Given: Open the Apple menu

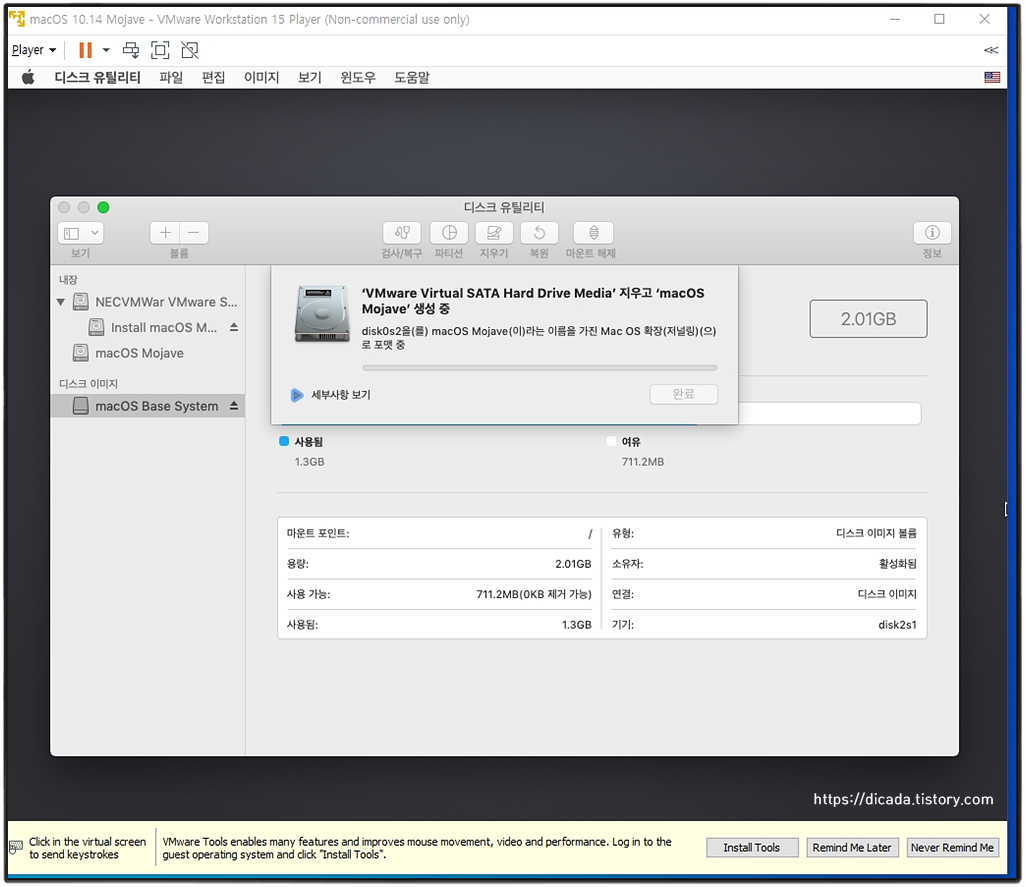Looking at the screenshot, I should coord(27,78).
